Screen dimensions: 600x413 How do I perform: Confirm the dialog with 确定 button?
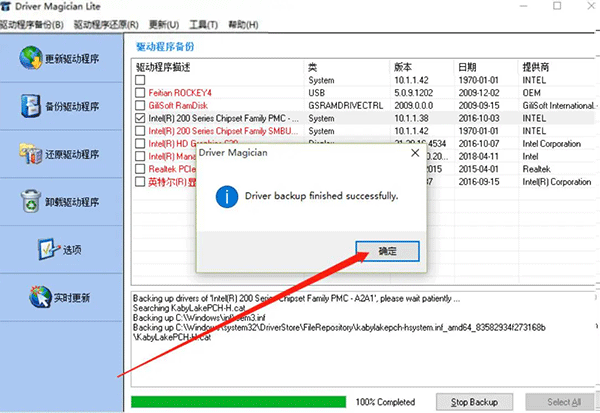(x=387, y=251)
